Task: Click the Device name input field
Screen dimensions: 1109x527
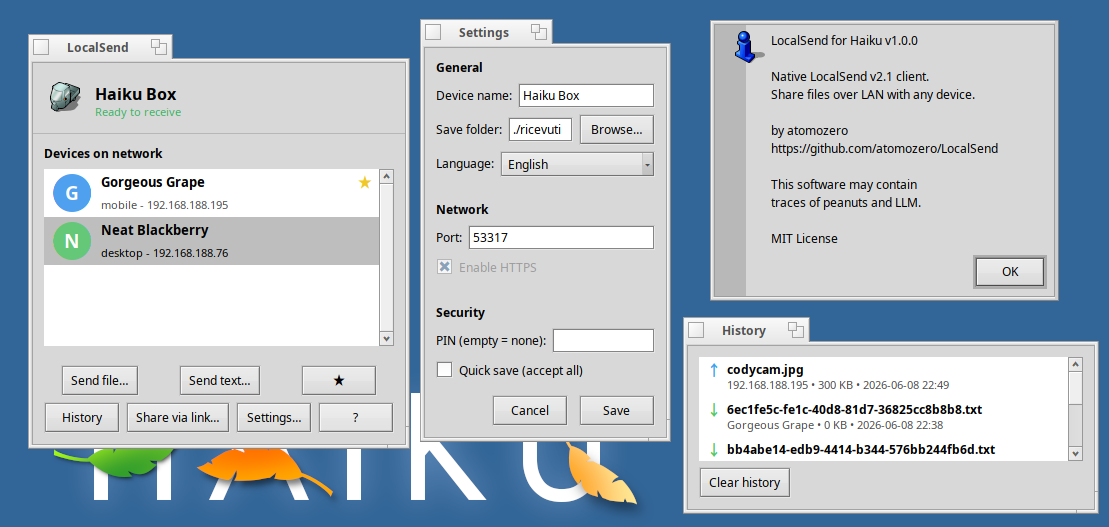Action: tap(586, 95)
